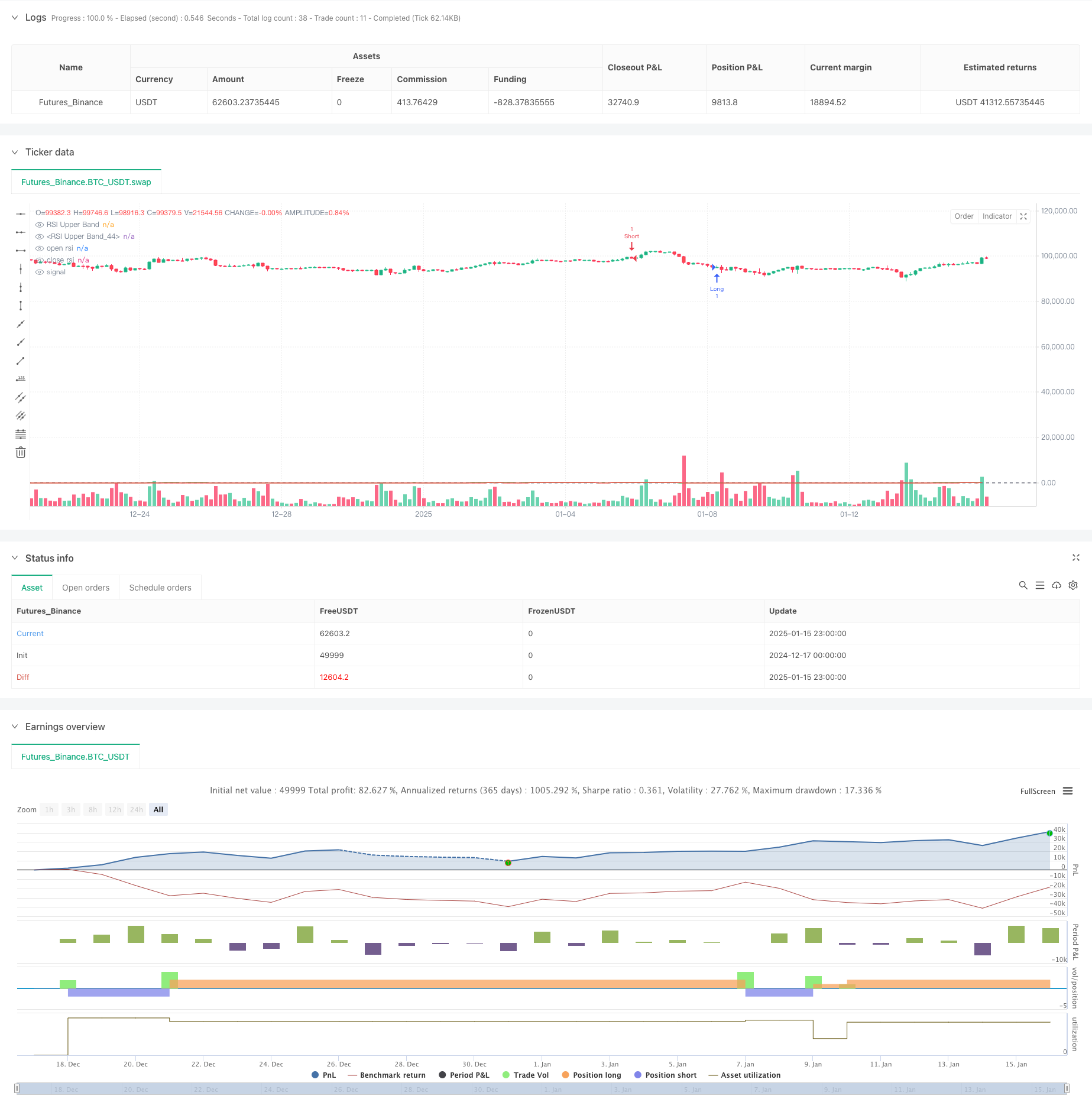1092x1112 pixels.
Task: Click the green endpoint marker on PnL curve
Action: click(1049, 833)
